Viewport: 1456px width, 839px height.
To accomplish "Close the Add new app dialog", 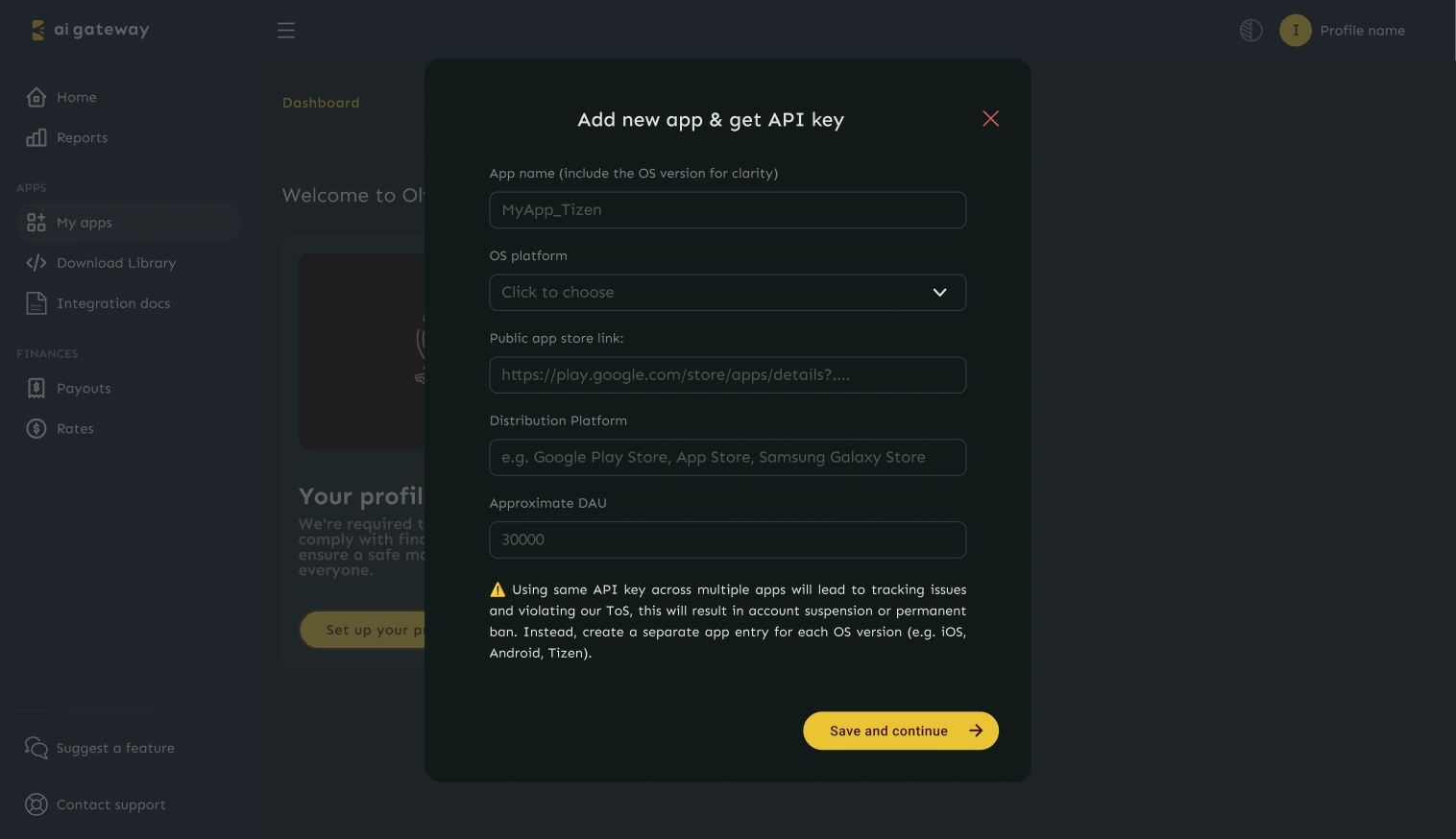I will click(x=990, y=118).
